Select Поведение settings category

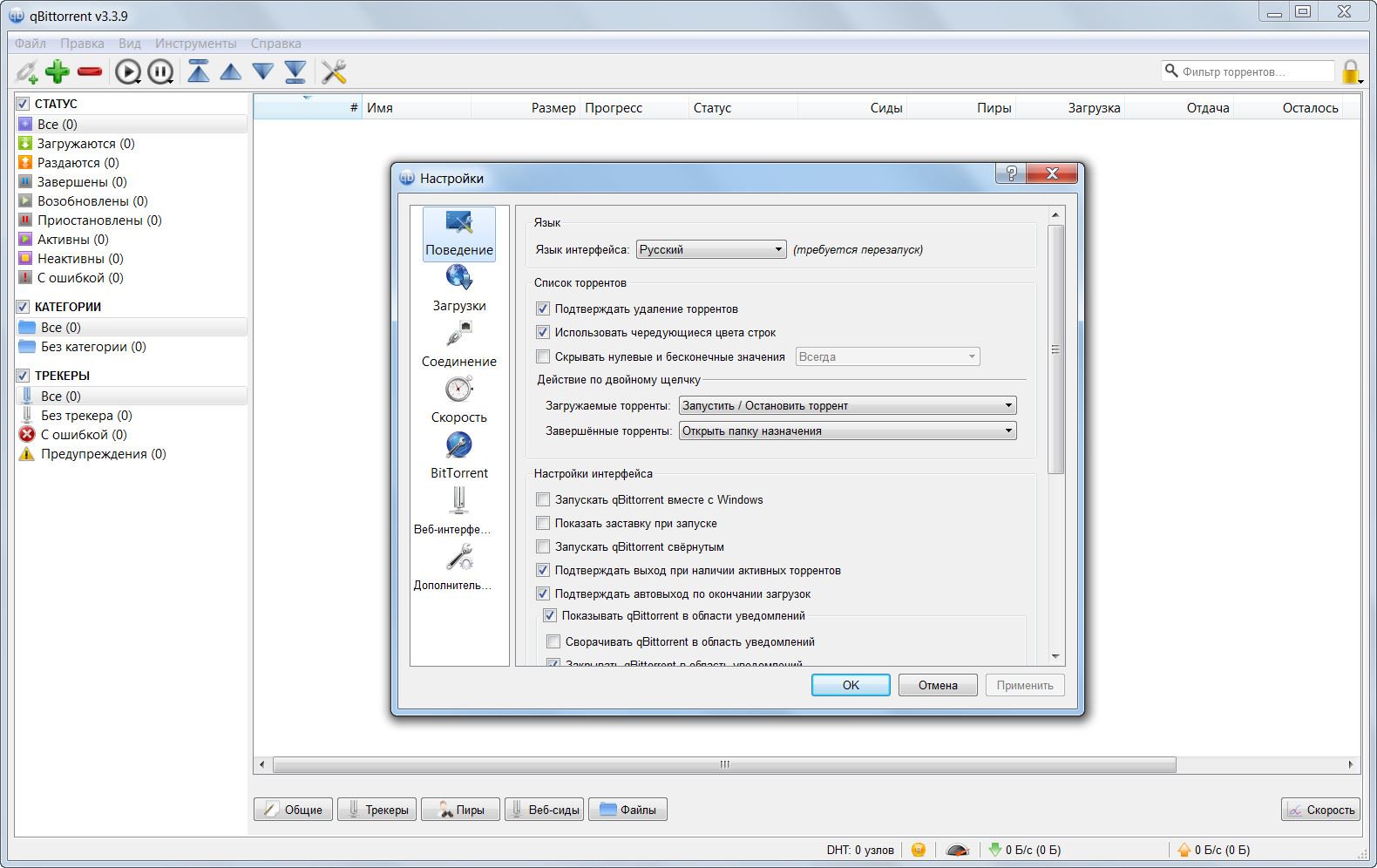459,234
